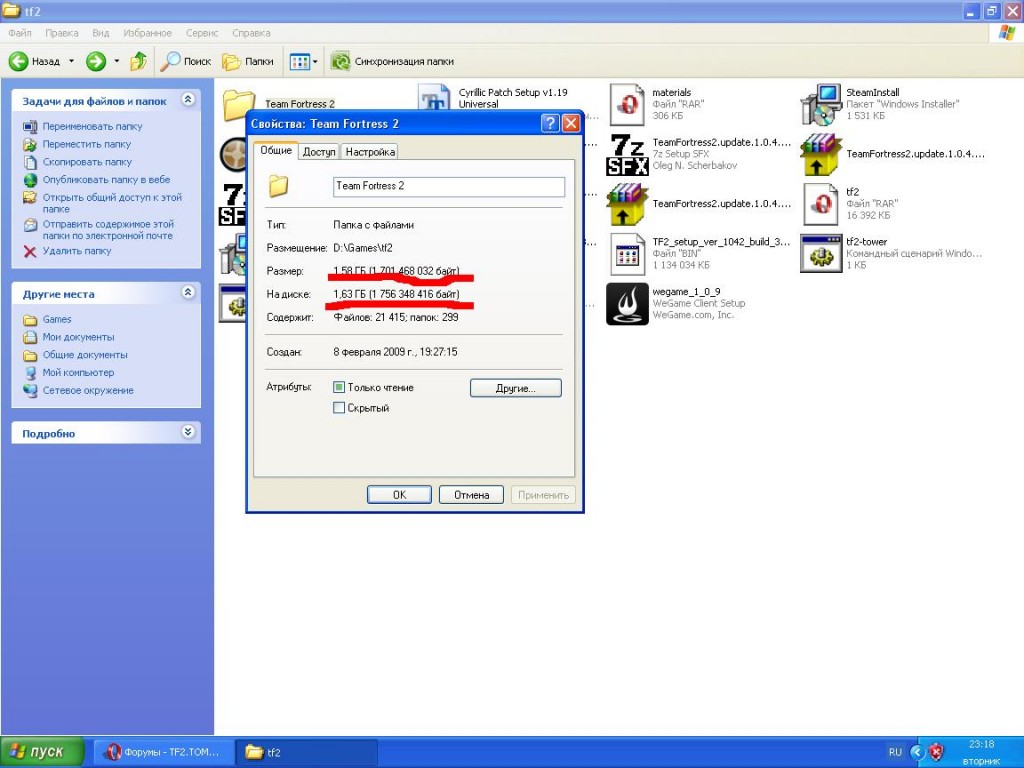Viewport: 1024px width, 768px height.
Task: Close the Свойства: Team Fortress 2 dialog
Action: click(x=571, y=123)
